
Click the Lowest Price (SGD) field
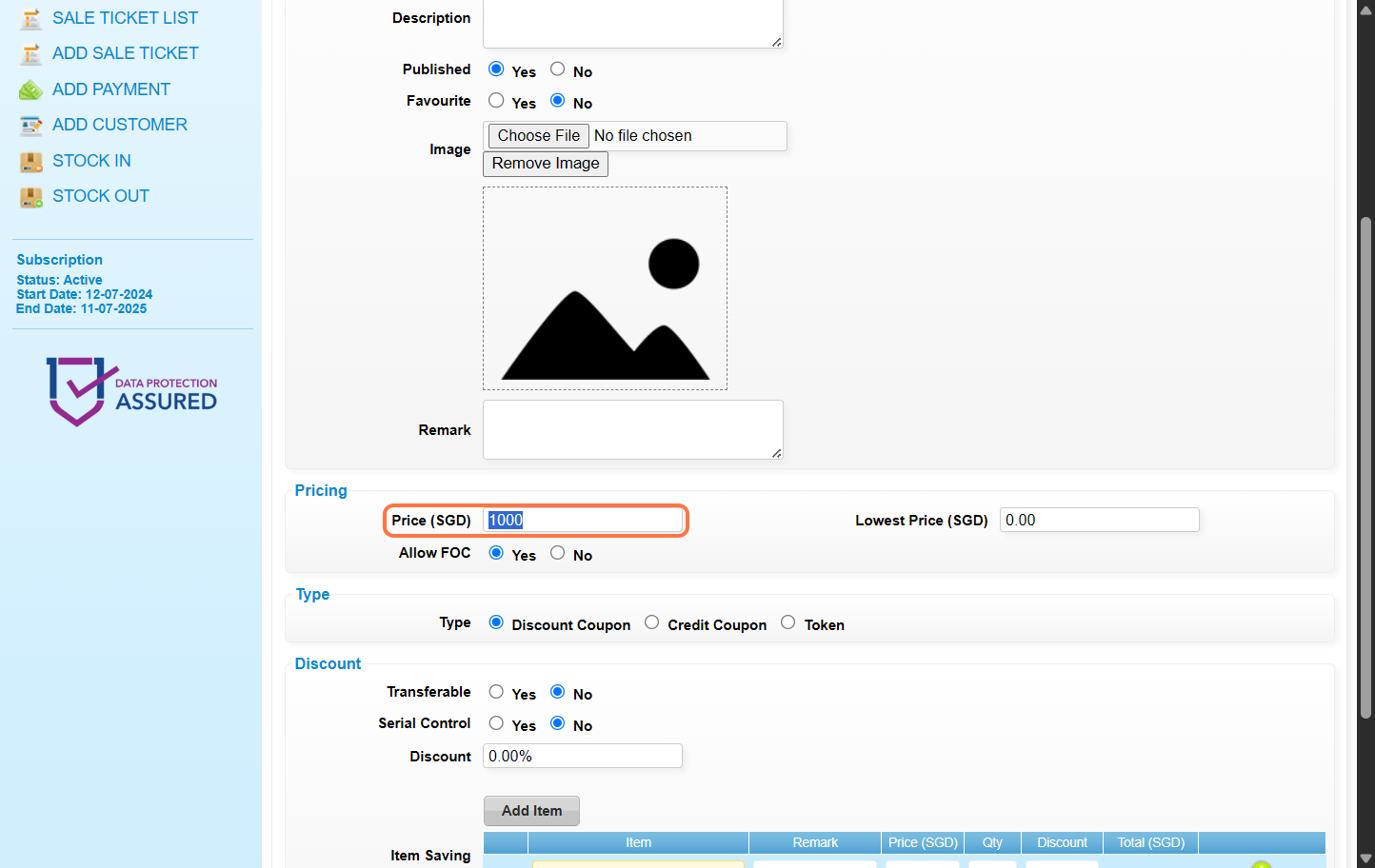coord(1099,520)
